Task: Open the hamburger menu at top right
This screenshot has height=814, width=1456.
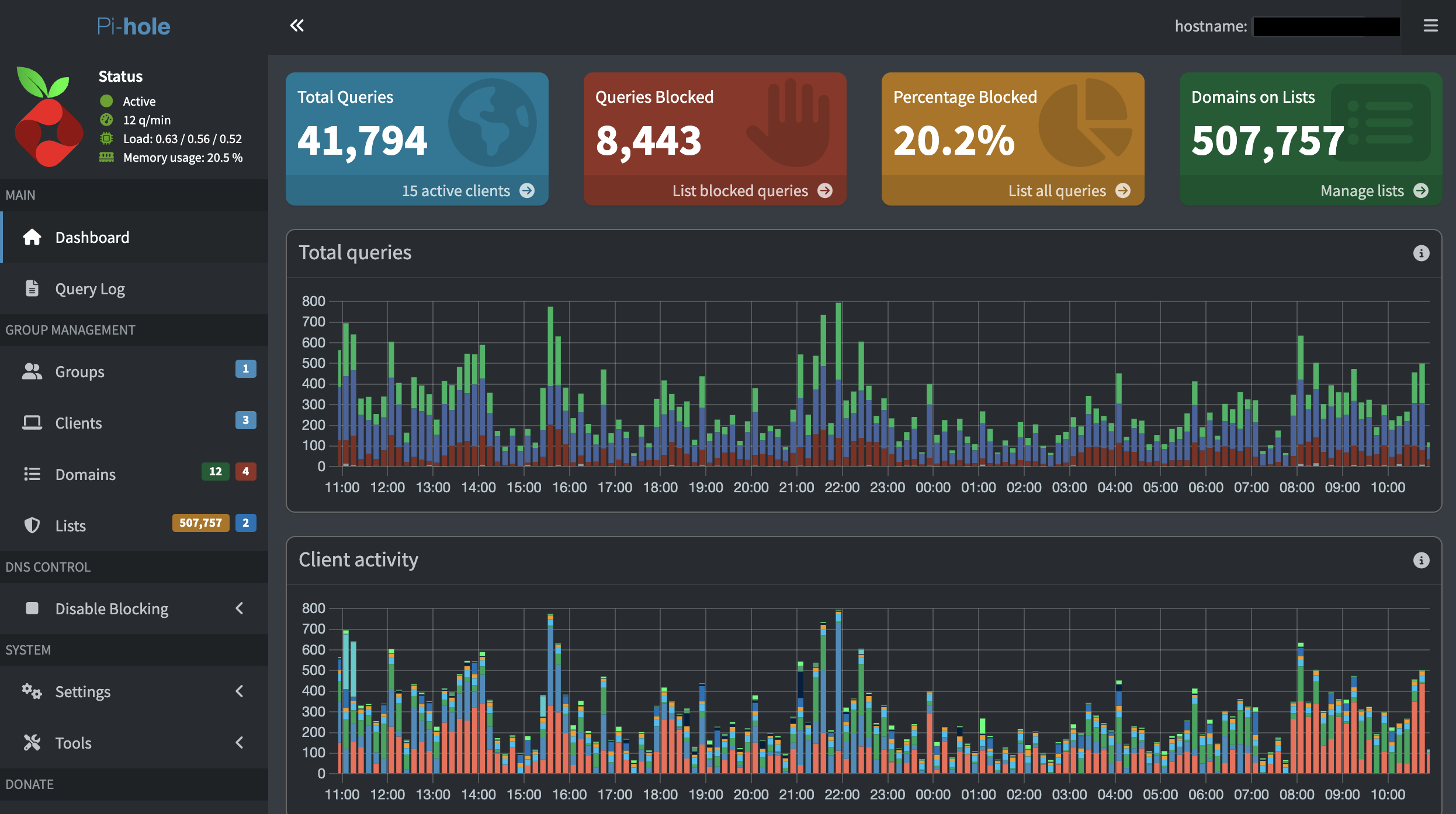Action: [1431, 26]
